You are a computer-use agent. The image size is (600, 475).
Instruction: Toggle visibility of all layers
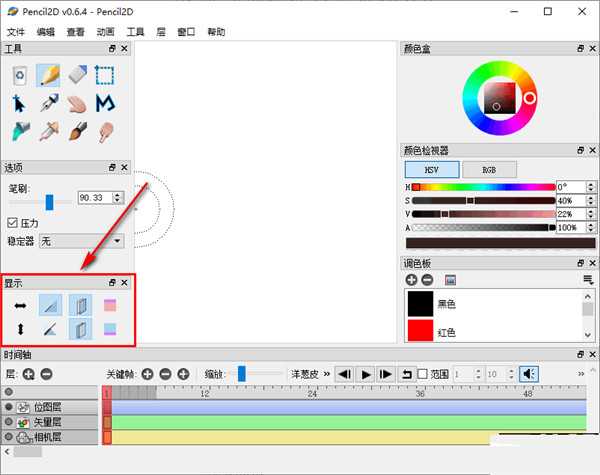click(8, 392)
